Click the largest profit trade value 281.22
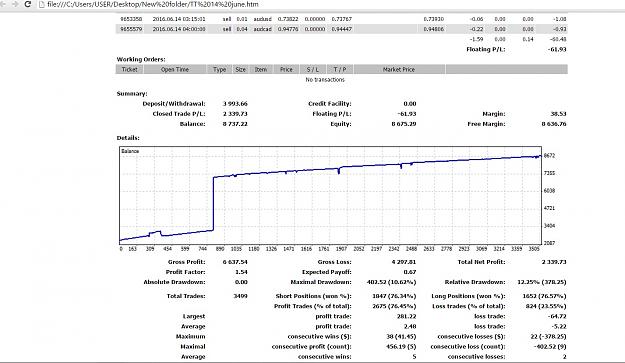Image resolution: width=625 pixels, height=363 pixels. [407, 316]
